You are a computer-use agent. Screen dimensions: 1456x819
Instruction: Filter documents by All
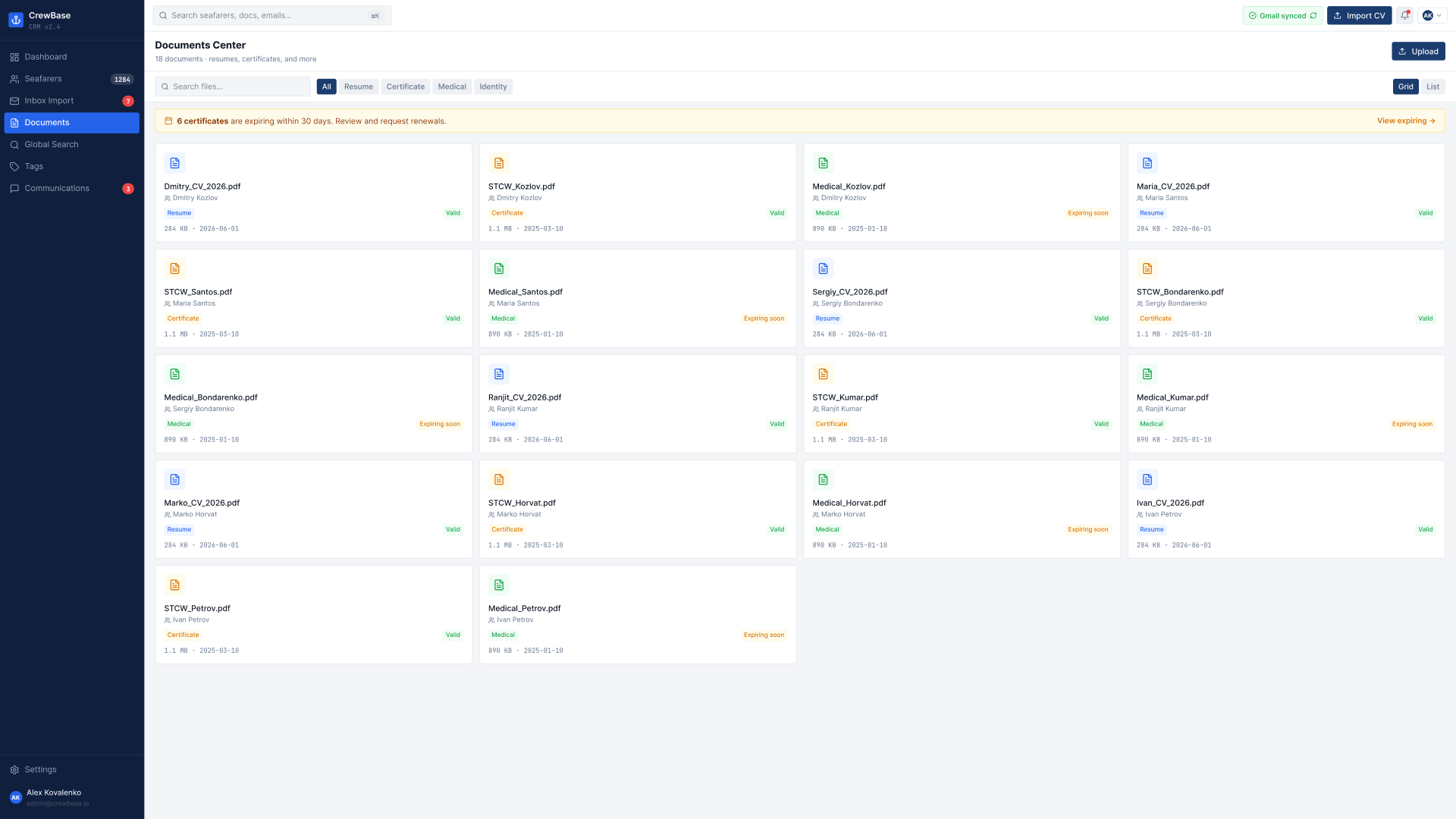click(326, 86)
